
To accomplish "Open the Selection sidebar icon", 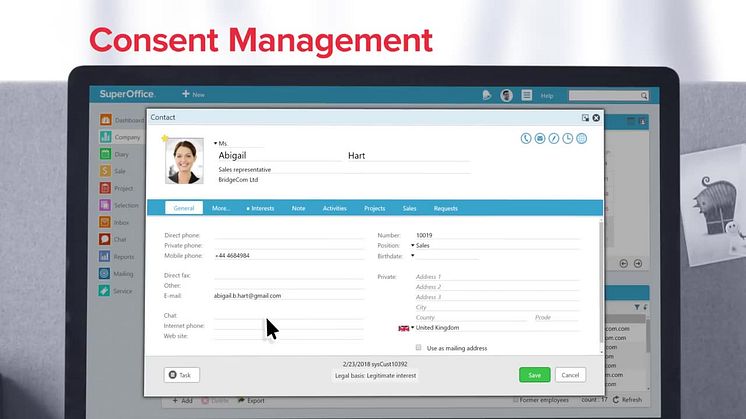I will point(105,205).
